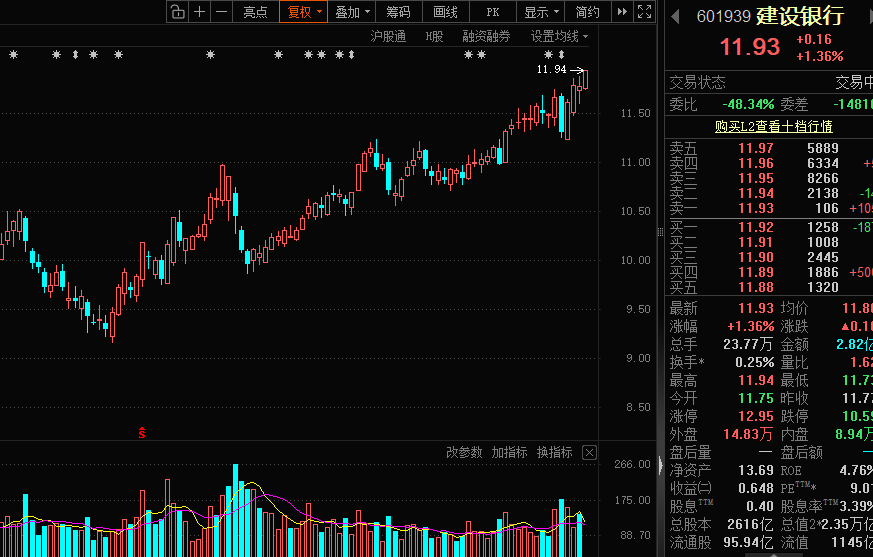Click 流通股 value 95.94亿
Image resolution: width=873 pixels, height=557 pixels.
746,542
